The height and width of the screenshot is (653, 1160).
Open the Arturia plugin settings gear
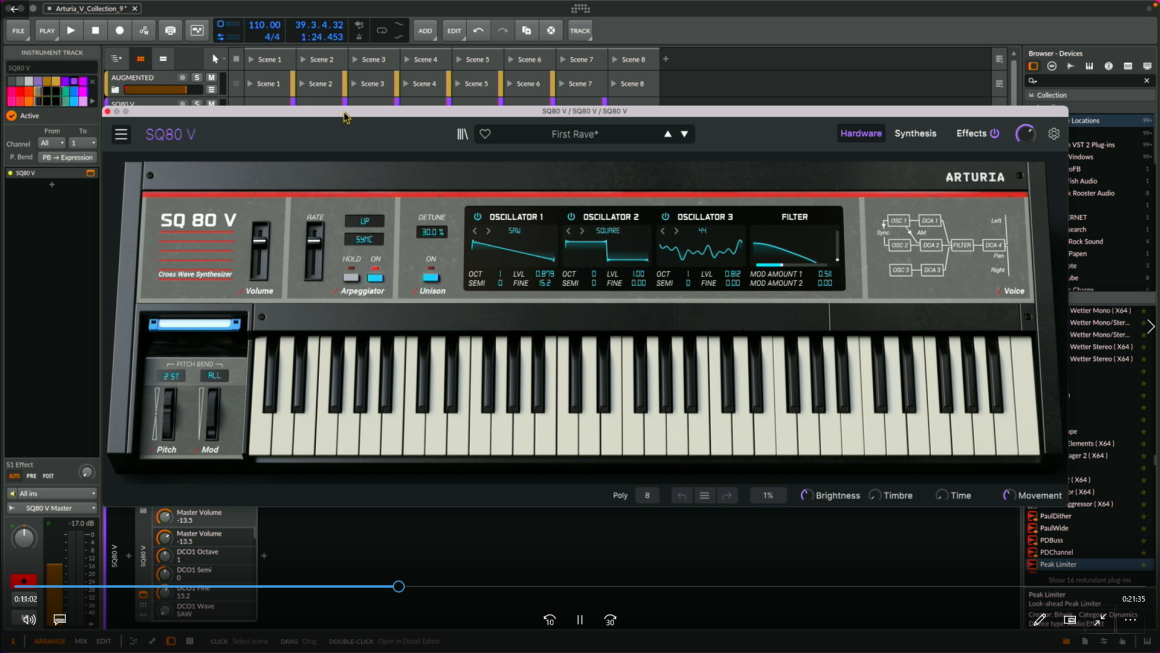[1054, 134]
